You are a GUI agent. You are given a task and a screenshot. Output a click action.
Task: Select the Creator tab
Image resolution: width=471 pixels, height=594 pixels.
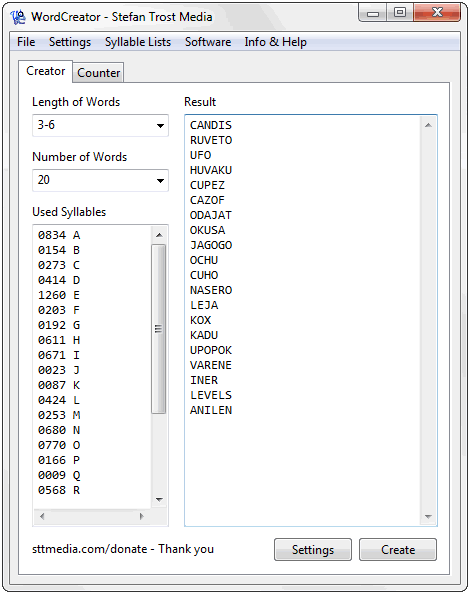point(45,71)
